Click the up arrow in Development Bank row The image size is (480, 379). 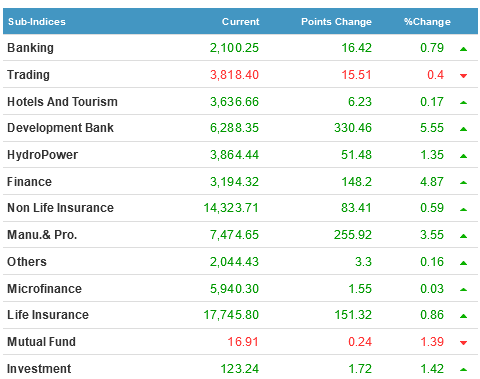(x=463, y=129)
